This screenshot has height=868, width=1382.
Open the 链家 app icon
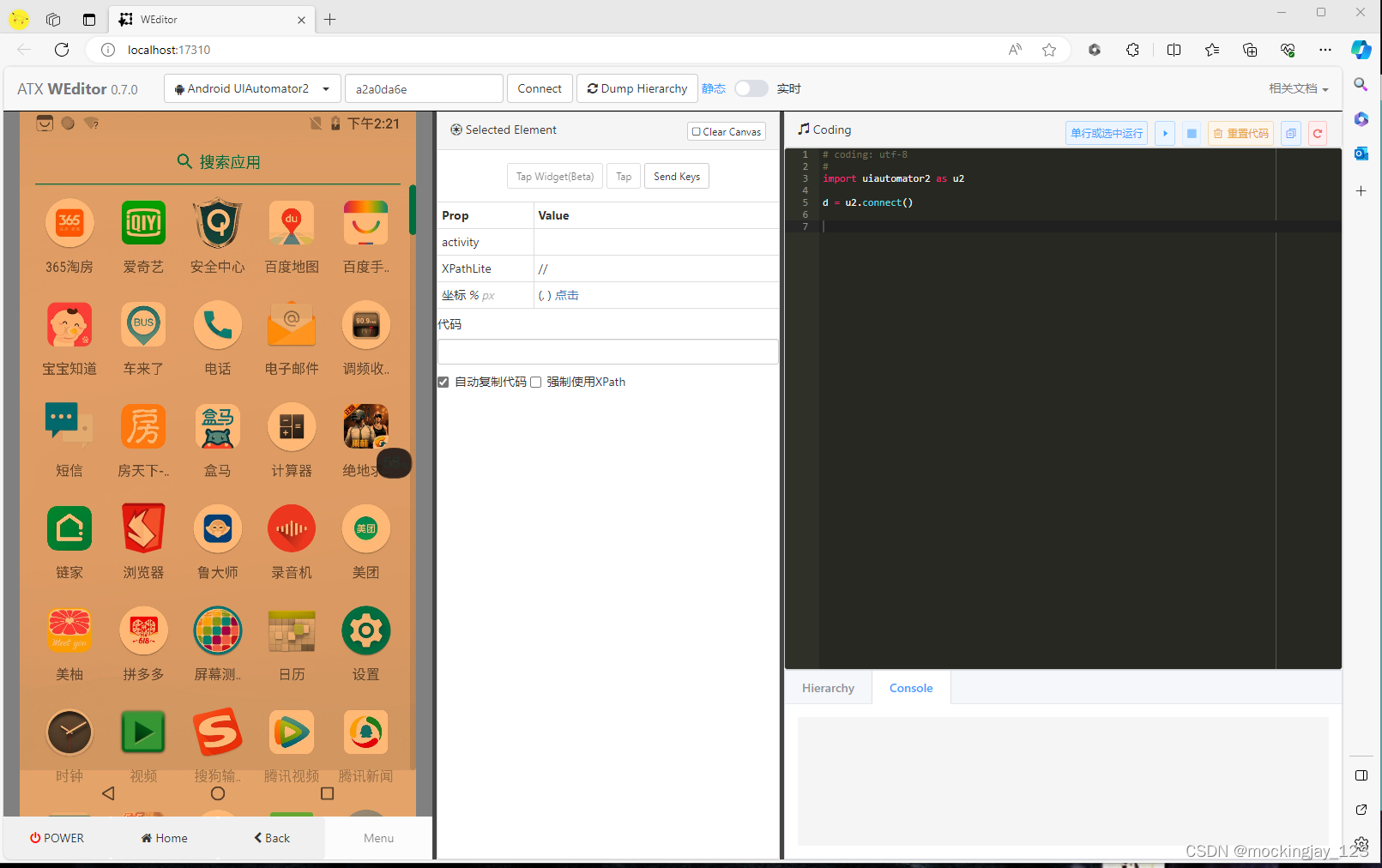coord(69,528)
